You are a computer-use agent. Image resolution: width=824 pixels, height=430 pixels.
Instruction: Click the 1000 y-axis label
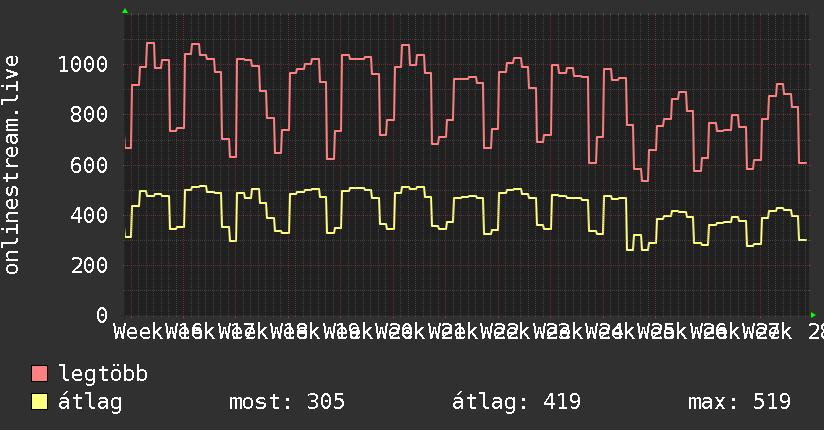pyautogui.click(x=83, y=65)
